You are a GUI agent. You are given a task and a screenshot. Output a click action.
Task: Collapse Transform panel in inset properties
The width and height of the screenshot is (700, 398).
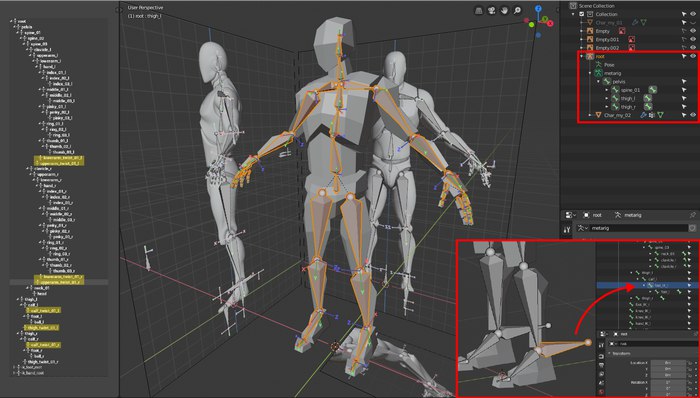610,353
